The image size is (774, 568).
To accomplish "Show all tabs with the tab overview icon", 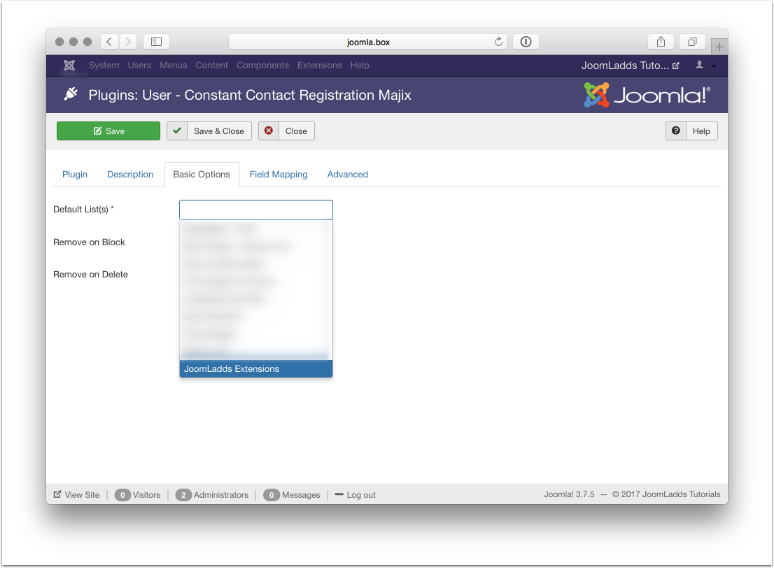I will (x=693, y=42).
